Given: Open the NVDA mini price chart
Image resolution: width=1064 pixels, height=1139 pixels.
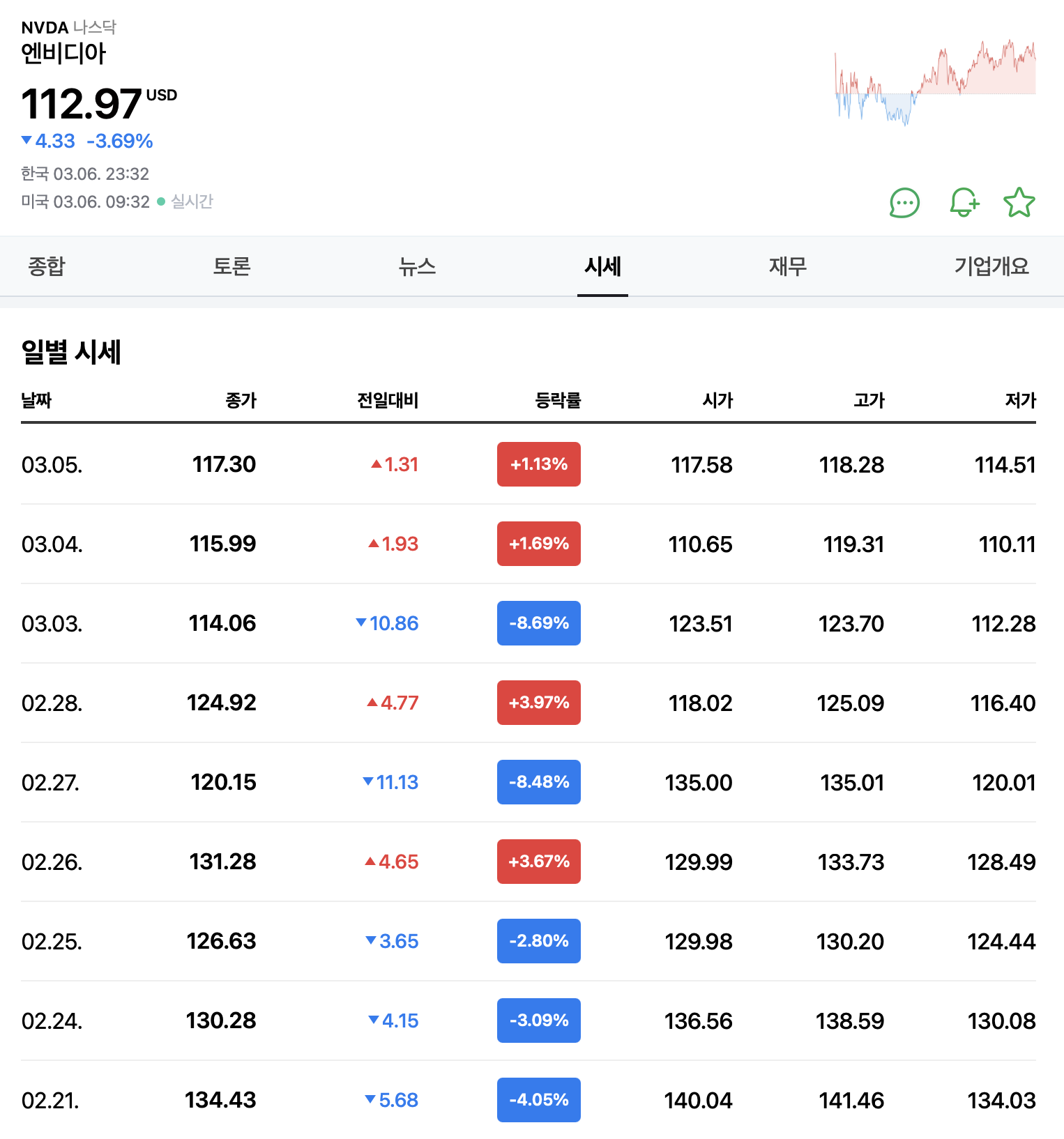Looking at the screenshot, I should (935, 82).
